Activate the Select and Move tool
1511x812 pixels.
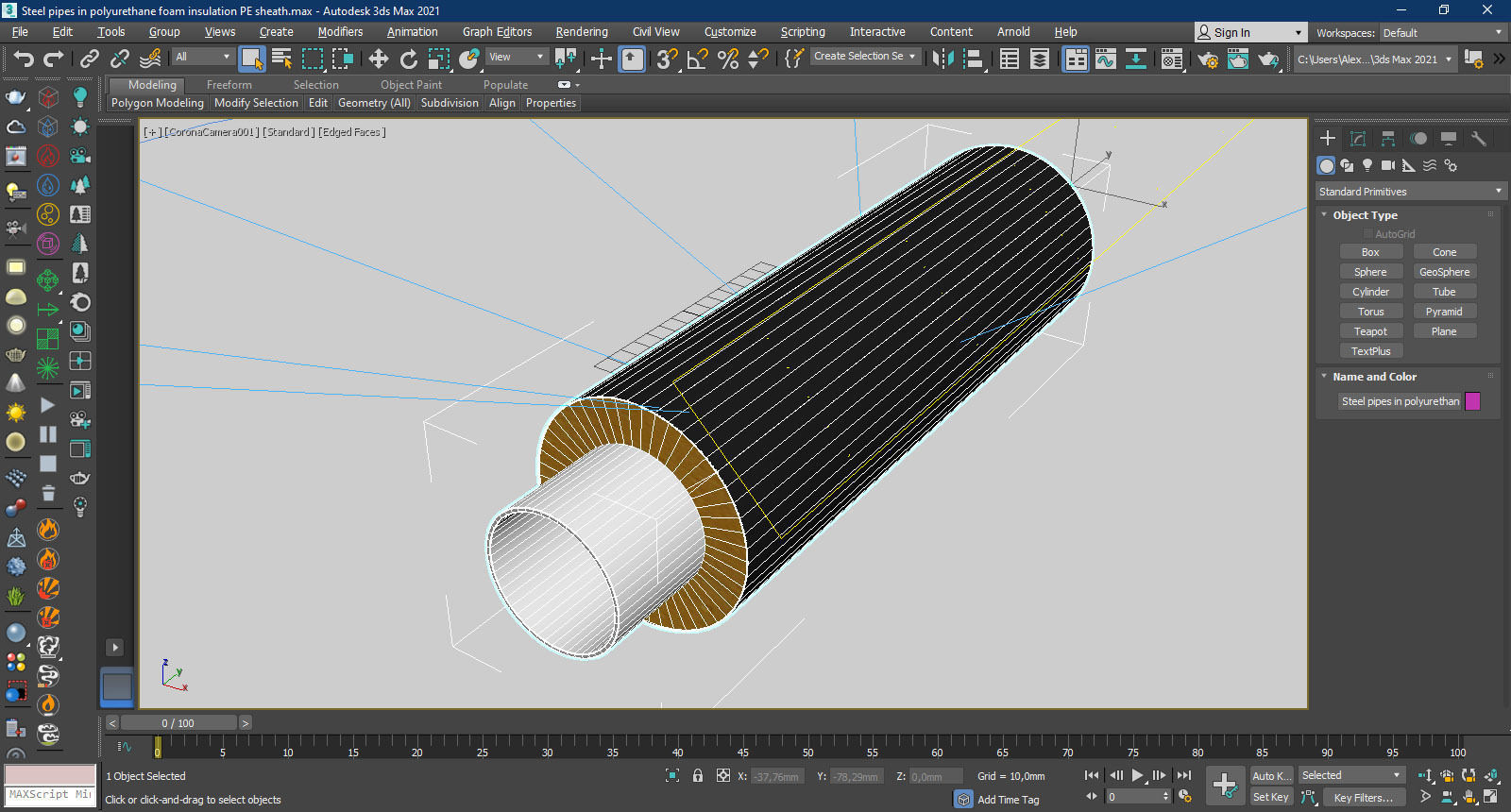(x=378, y=59)
